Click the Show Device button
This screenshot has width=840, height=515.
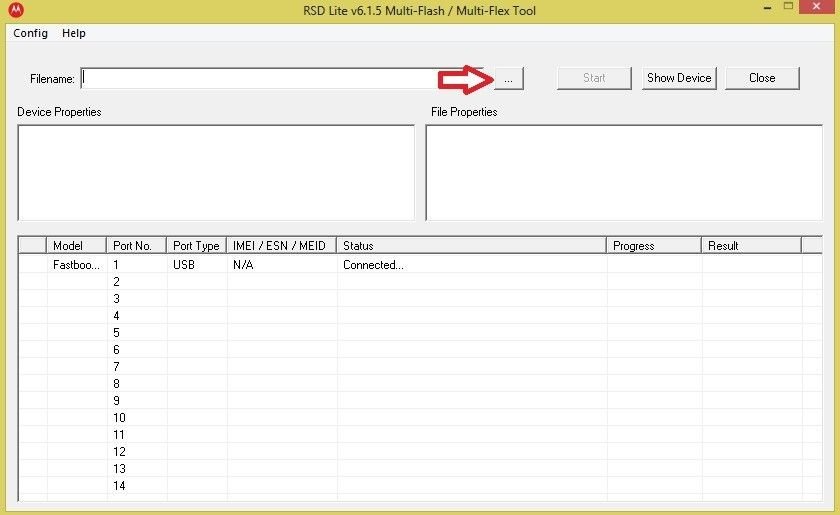[x=679, y=78]
